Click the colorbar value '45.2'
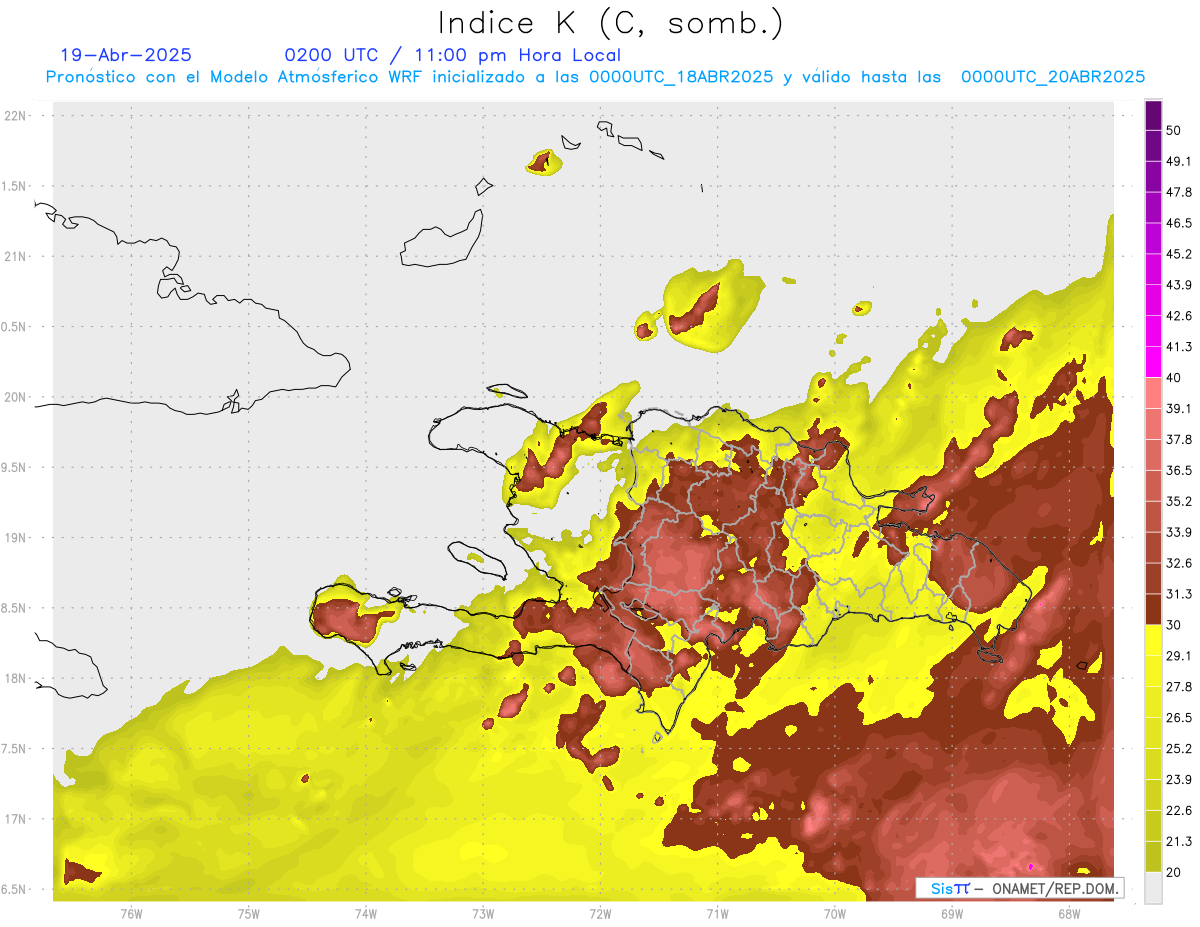The image size is (1200, 927). (1179, 254)
